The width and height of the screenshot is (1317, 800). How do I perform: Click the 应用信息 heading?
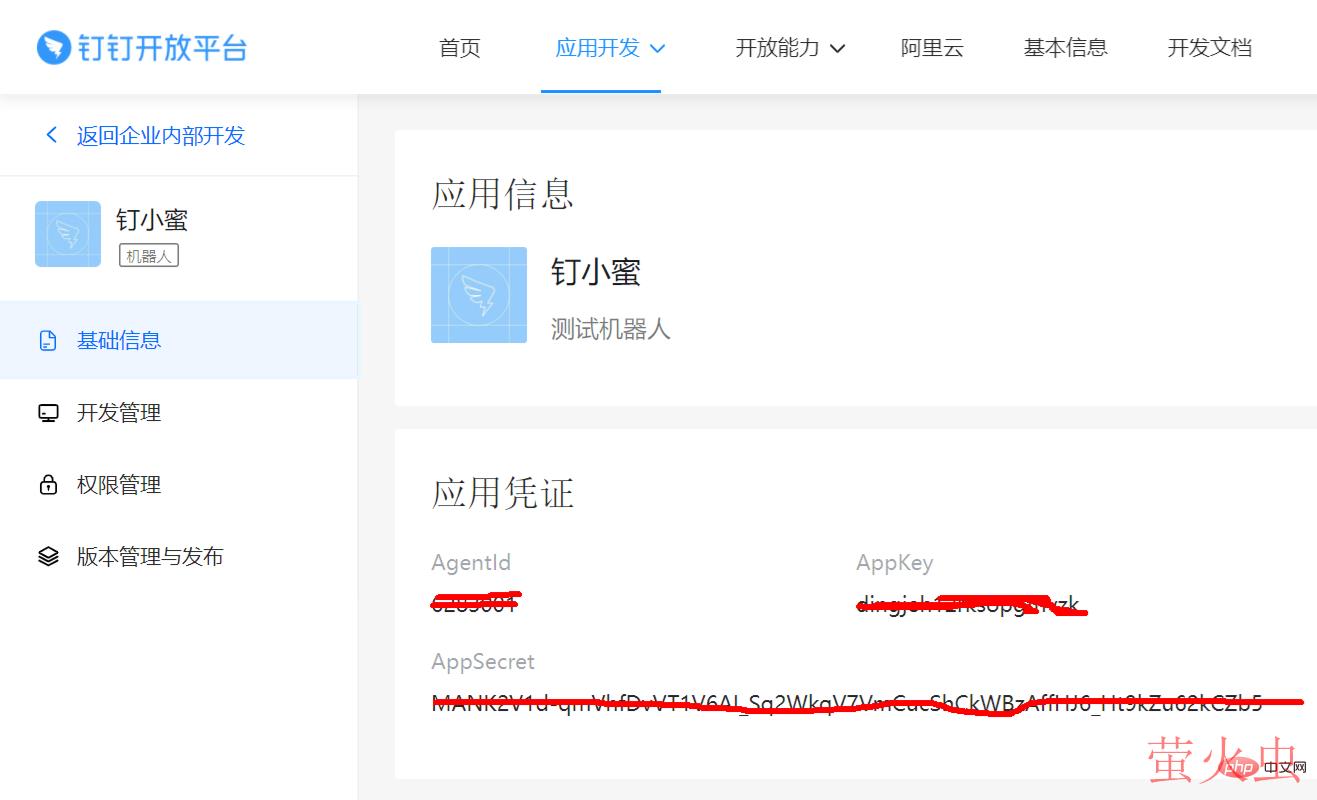(503, 193)
